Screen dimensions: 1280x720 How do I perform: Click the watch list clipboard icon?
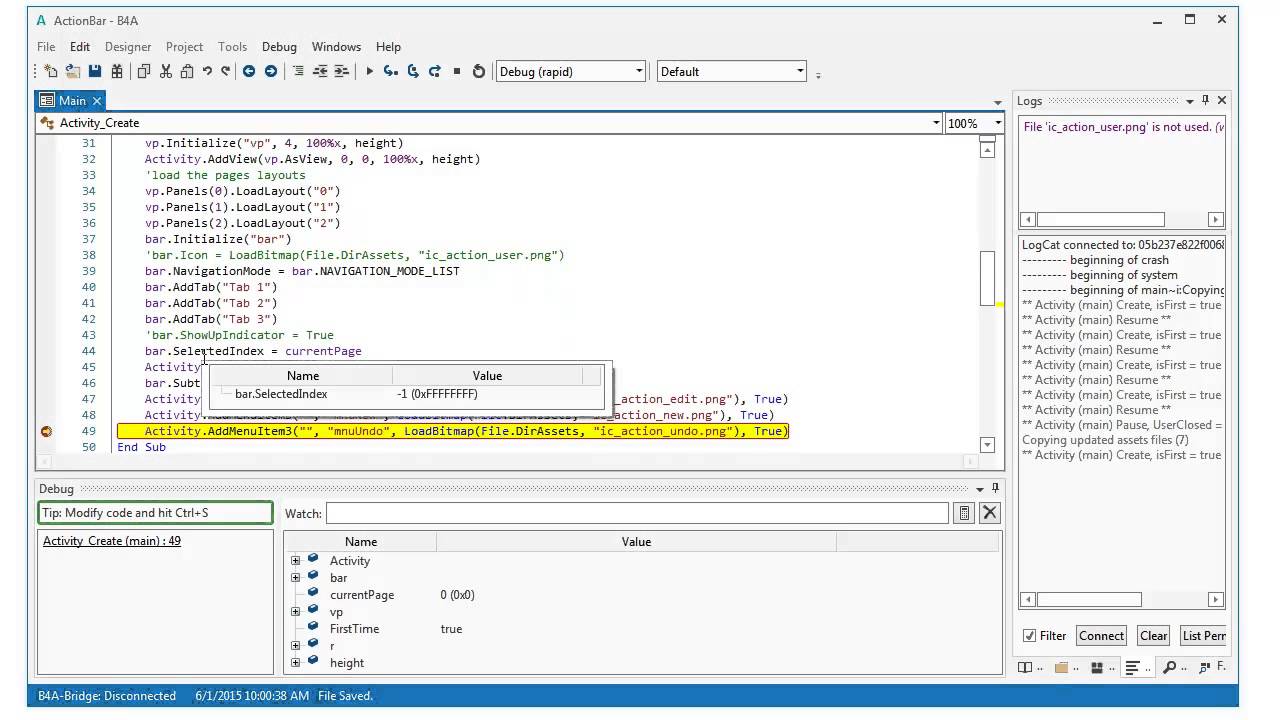(x=964, y=513)
